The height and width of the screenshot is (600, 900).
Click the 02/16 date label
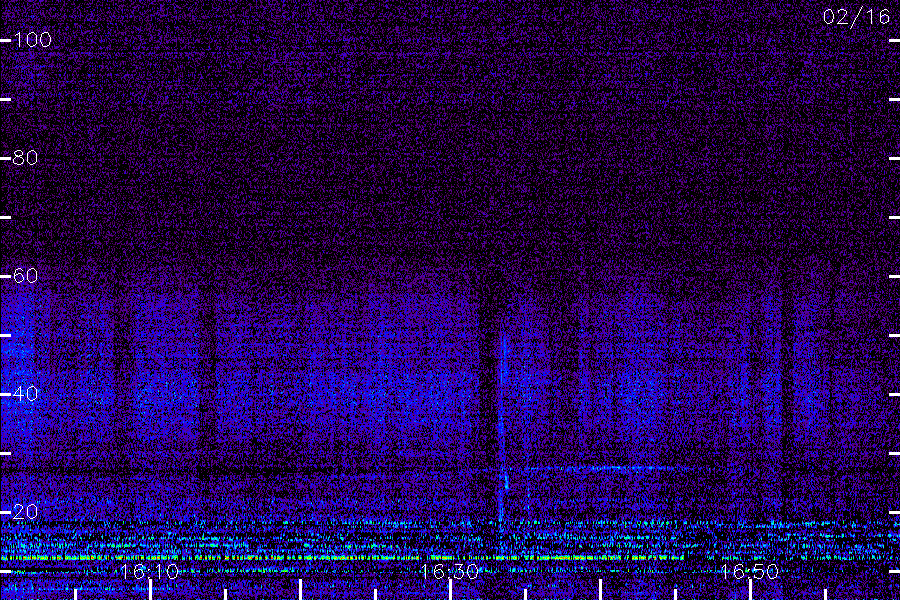click(856, 17)
